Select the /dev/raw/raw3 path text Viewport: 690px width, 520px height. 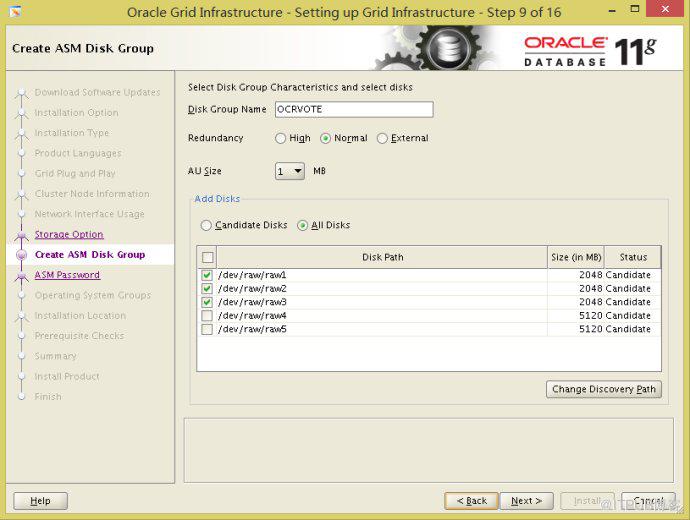[x=252, y=303]
